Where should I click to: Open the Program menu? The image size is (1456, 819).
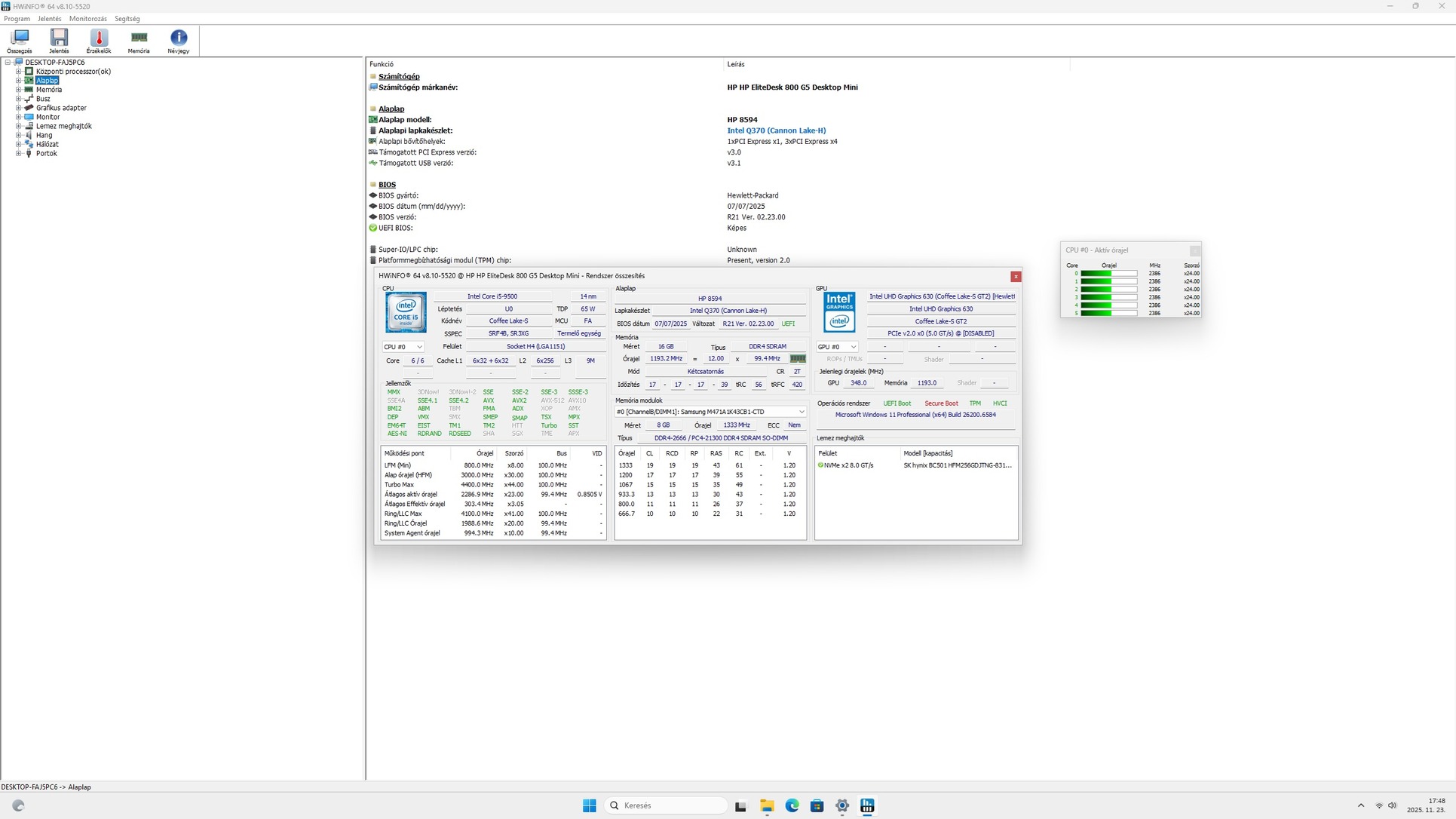[17, 19]
